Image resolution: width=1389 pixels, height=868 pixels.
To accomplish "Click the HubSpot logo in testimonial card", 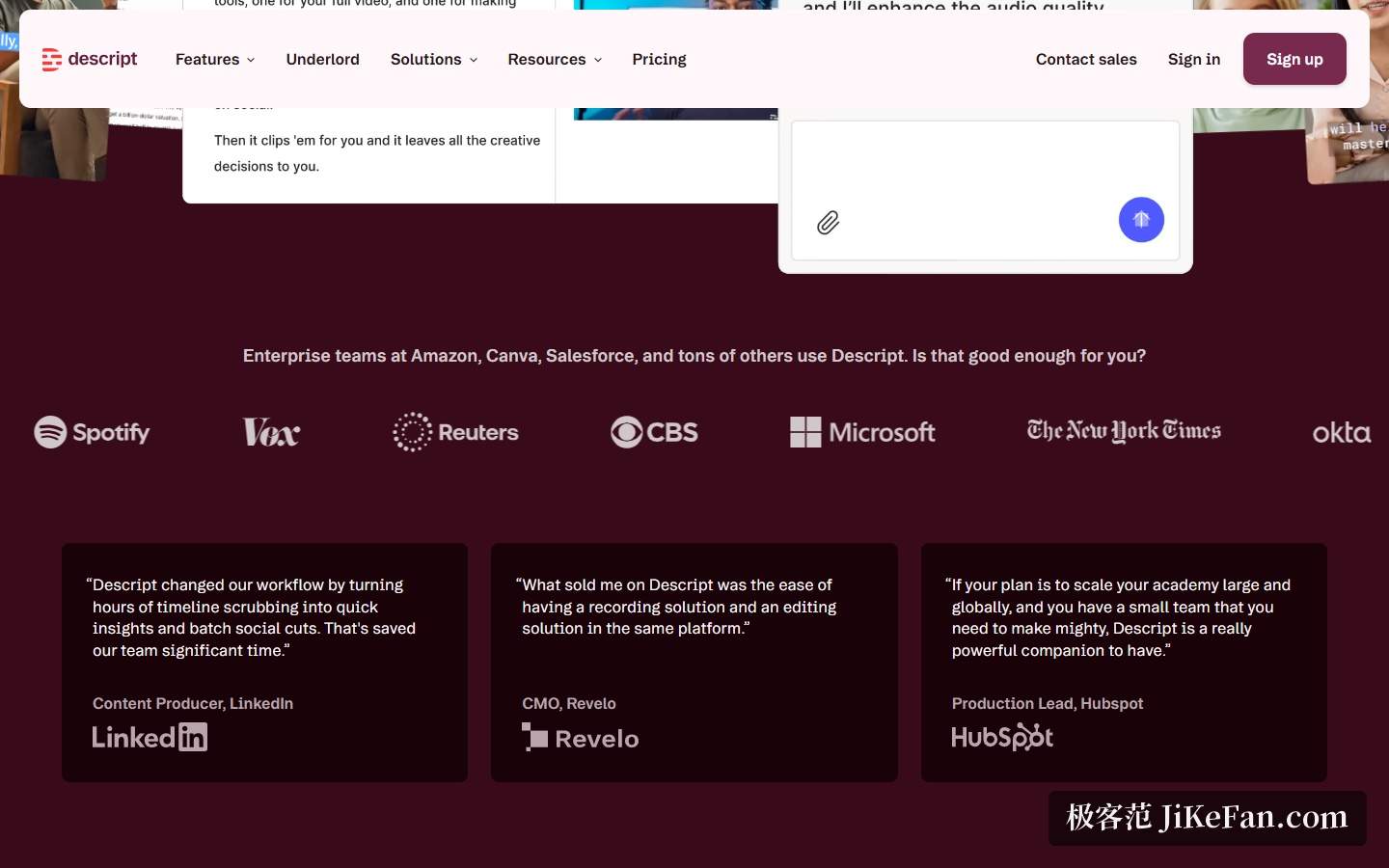I will (x=1002, y=738).
